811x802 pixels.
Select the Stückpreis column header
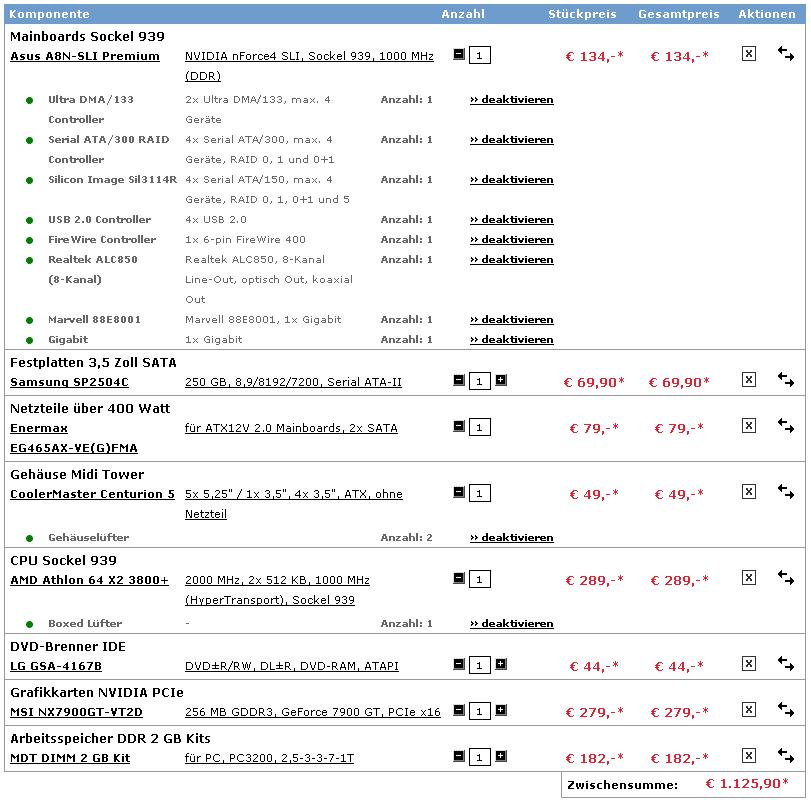(582, 14)
